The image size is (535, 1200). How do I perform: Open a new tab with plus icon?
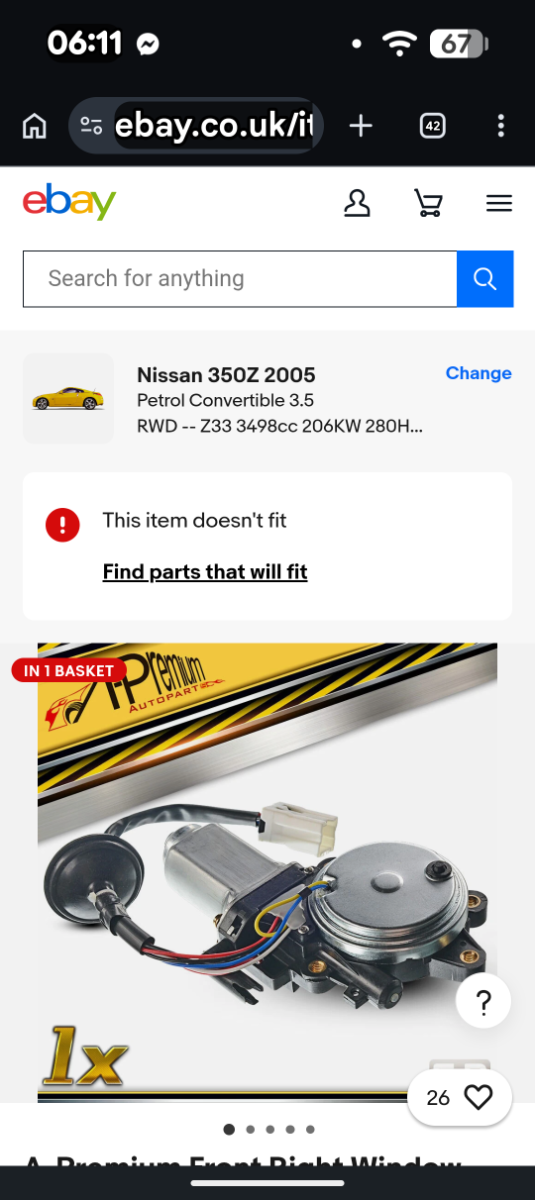click(x=360, y=126)
